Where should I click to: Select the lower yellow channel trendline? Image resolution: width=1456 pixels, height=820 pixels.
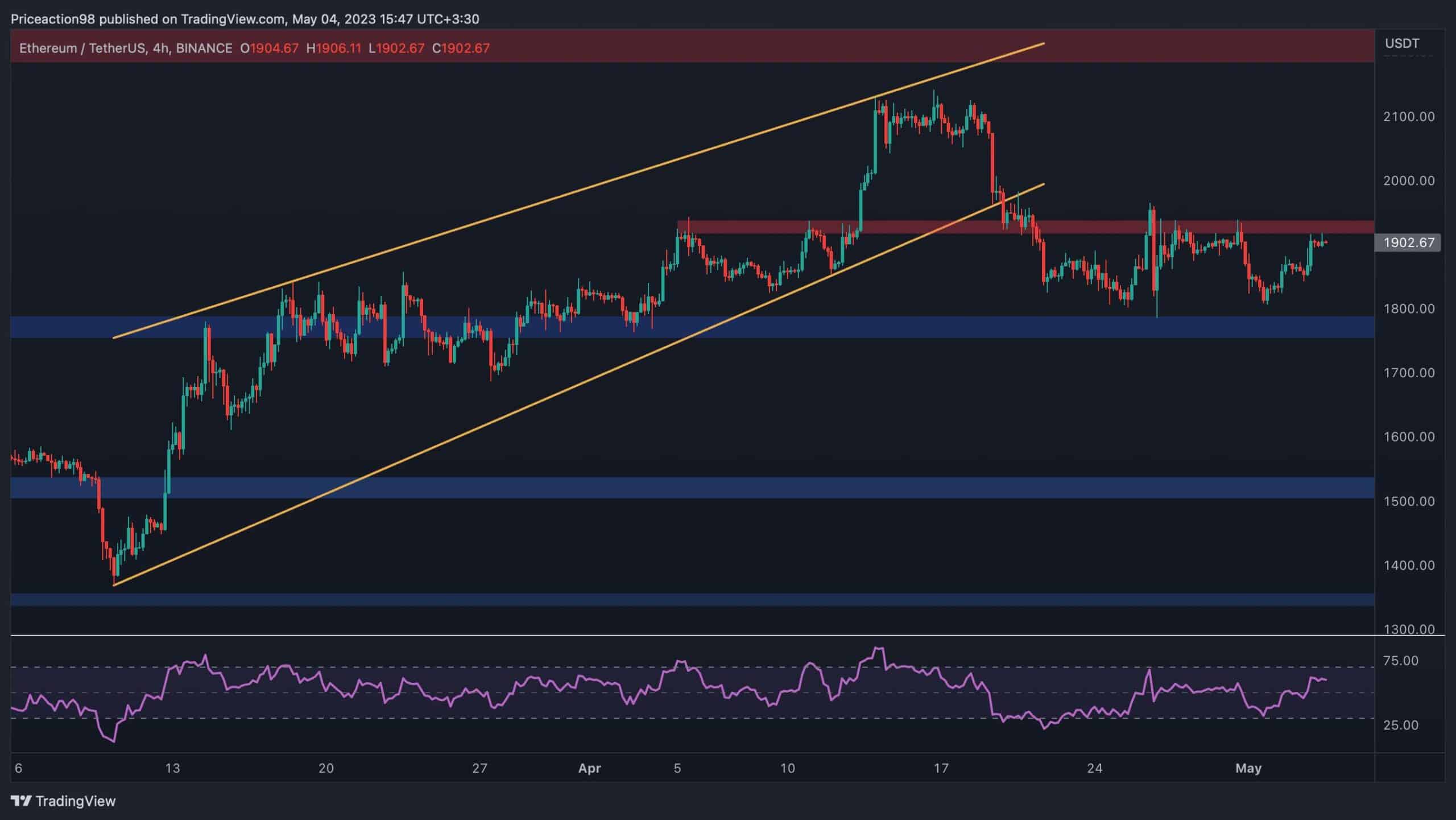pos(579,385)
